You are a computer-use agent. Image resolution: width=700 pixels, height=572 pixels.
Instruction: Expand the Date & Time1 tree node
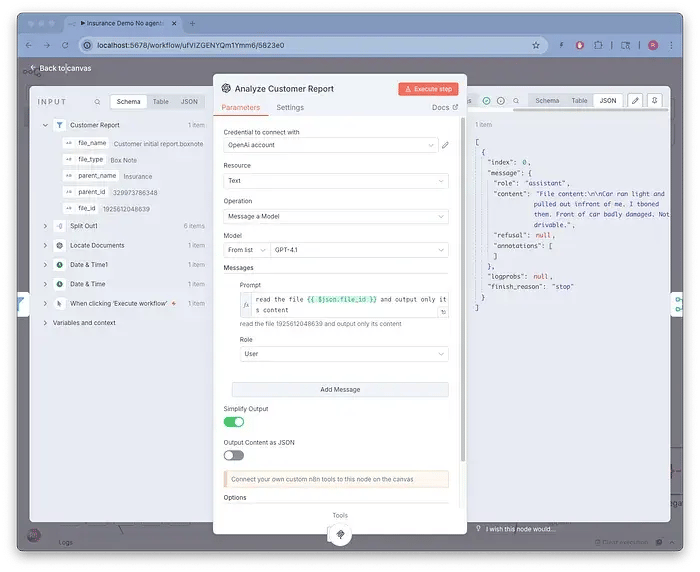(x=45, y=264)
